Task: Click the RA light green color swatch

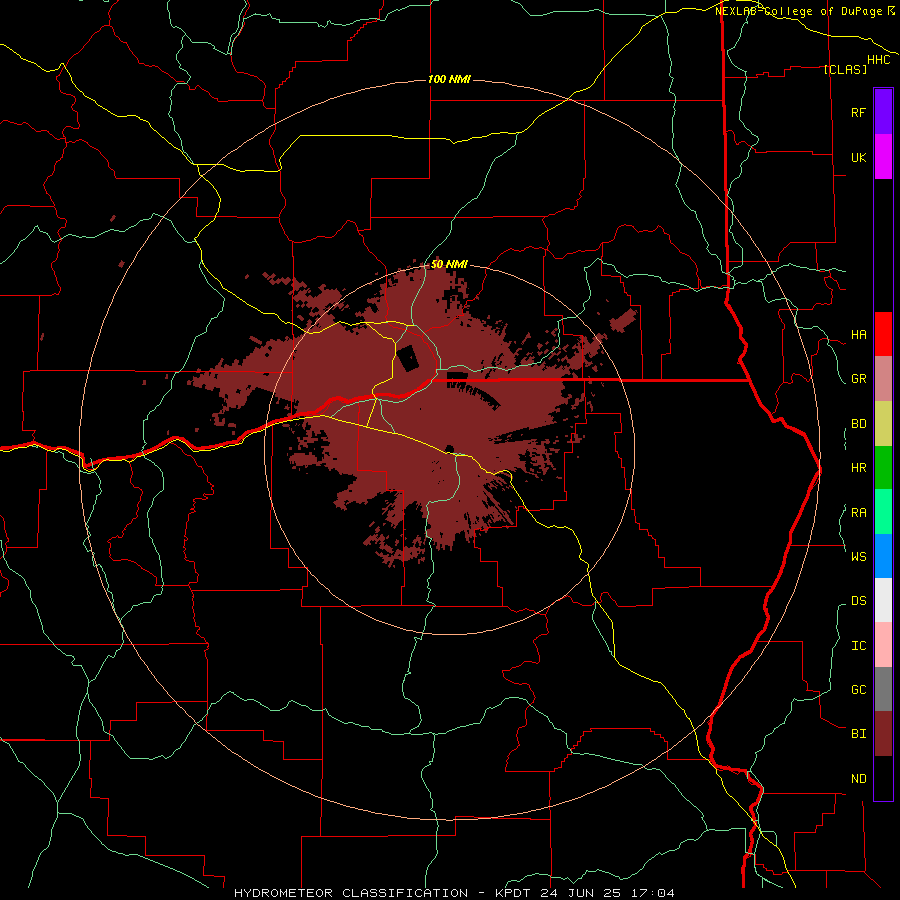Action: pyautogui.click(x=883, y=512)
